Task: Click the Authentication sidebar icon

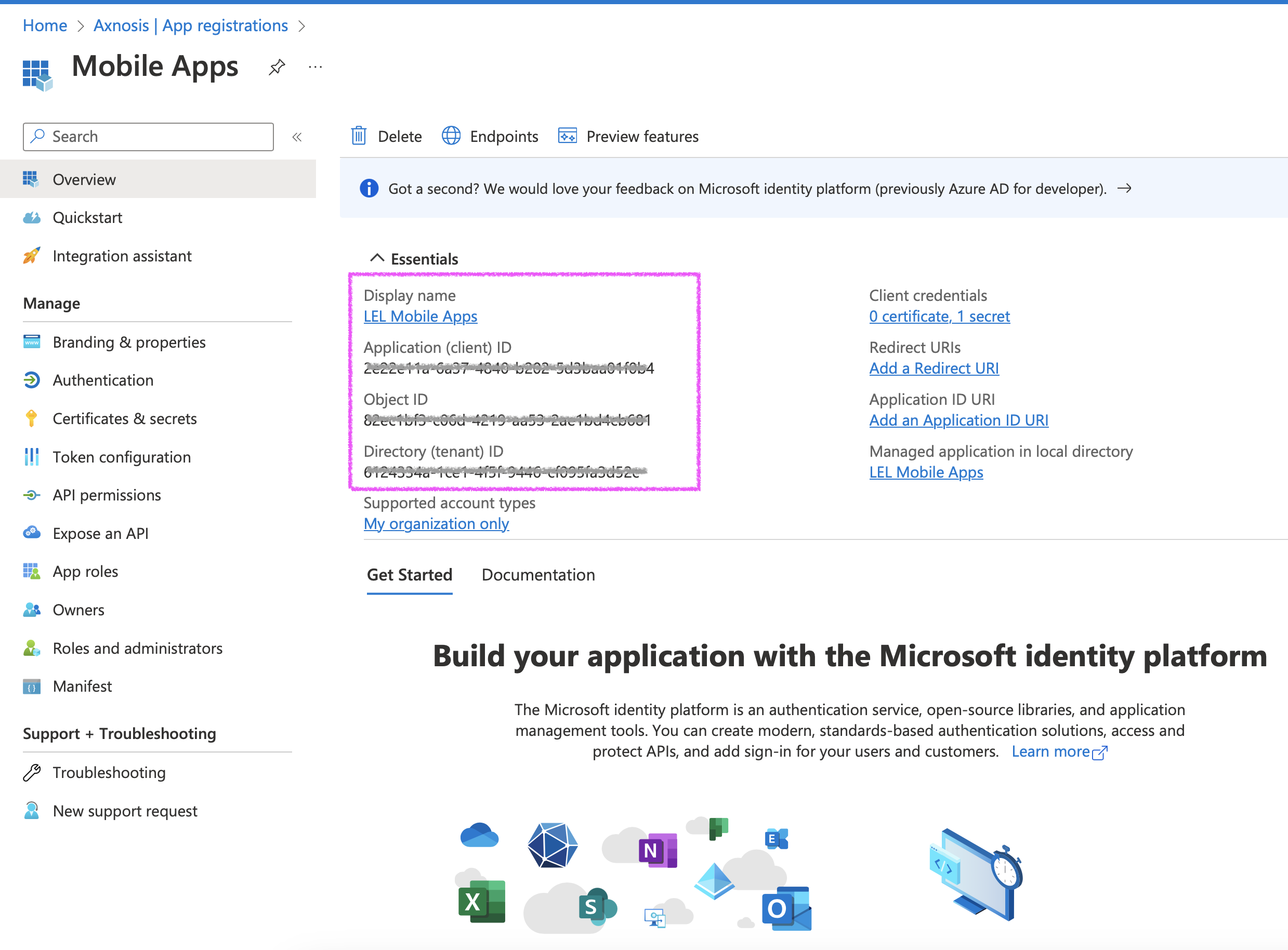Action: (x=32, y=380)
